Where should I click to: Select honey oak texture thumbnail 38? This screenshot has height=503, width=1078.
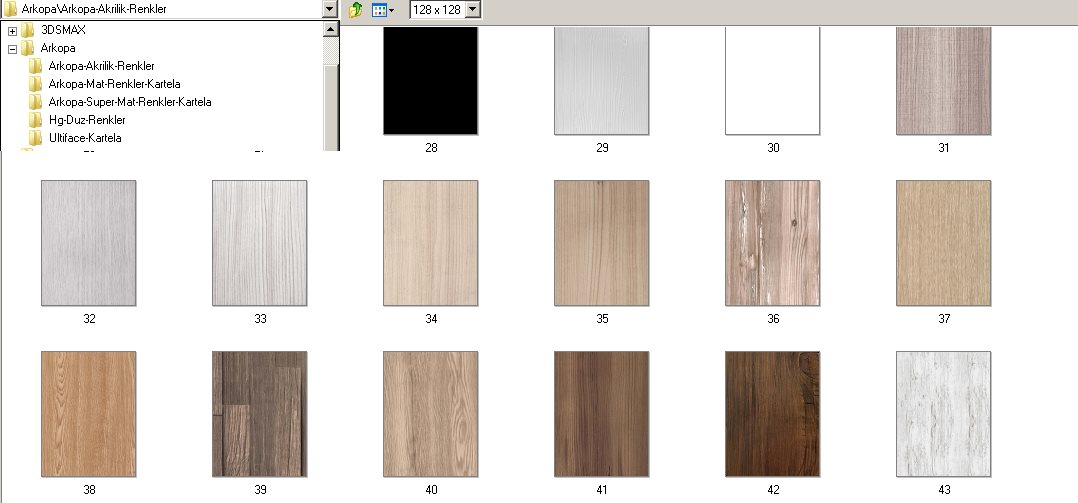pos(89,414)
